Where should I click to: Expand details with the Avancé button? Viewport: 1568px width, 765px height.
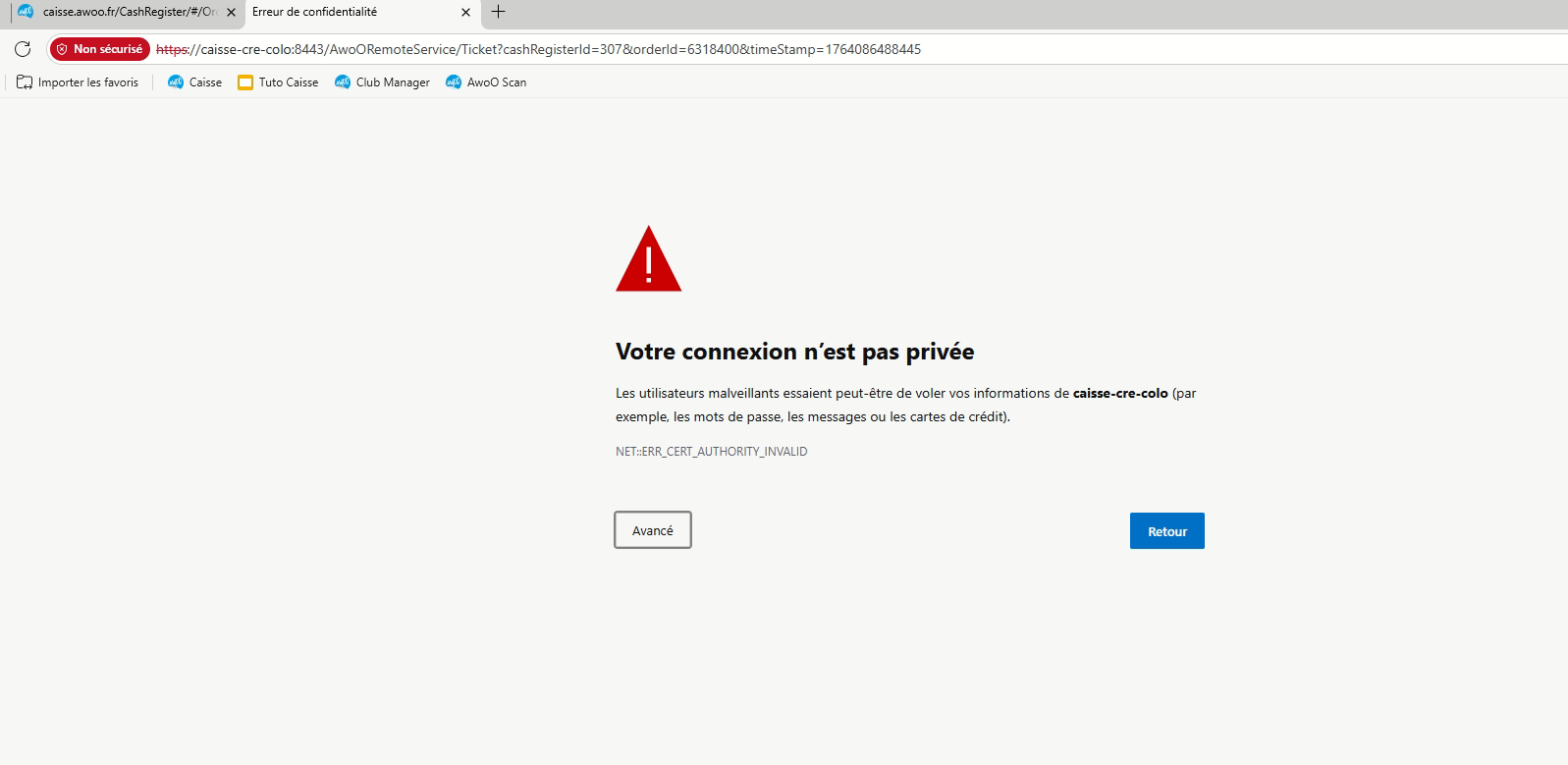pos(653,530)
